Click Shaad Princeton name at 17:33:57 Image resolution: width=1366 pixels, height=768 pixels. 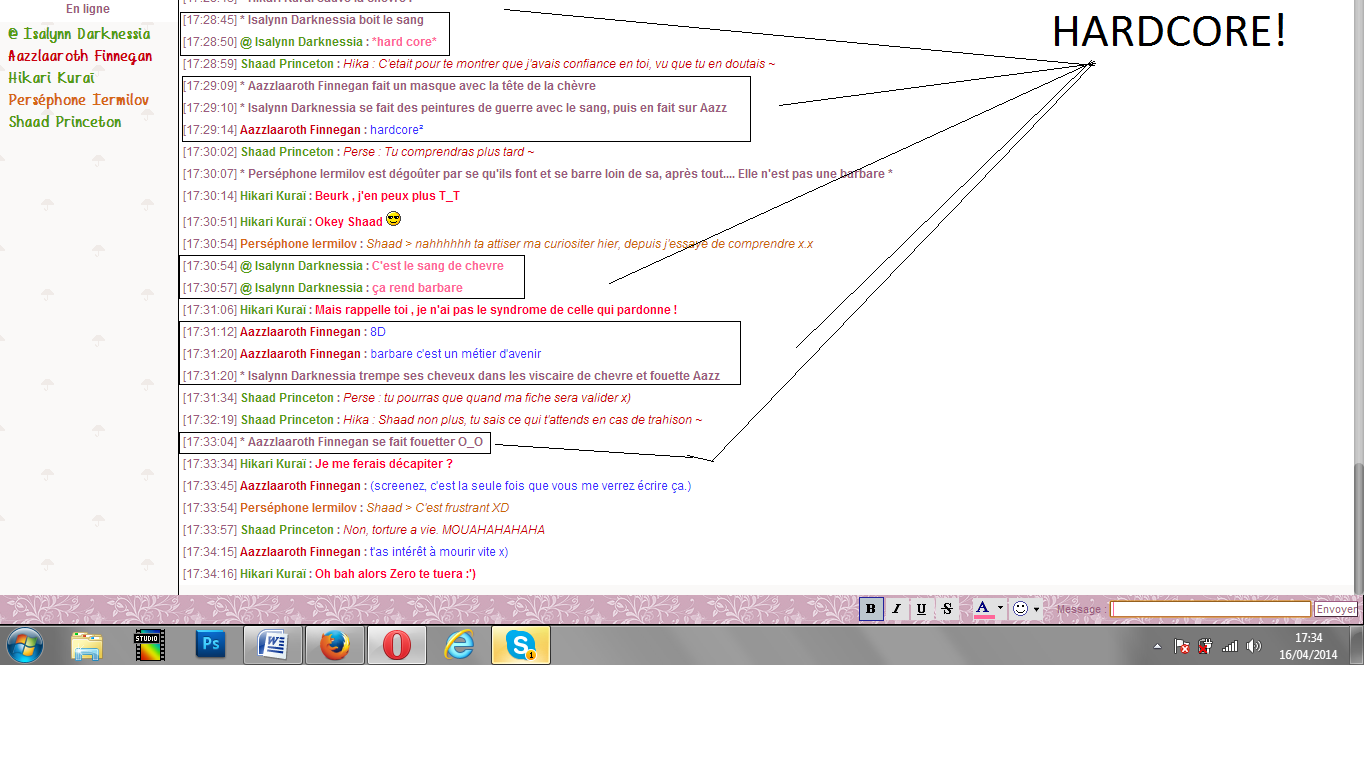click(287, 530)
